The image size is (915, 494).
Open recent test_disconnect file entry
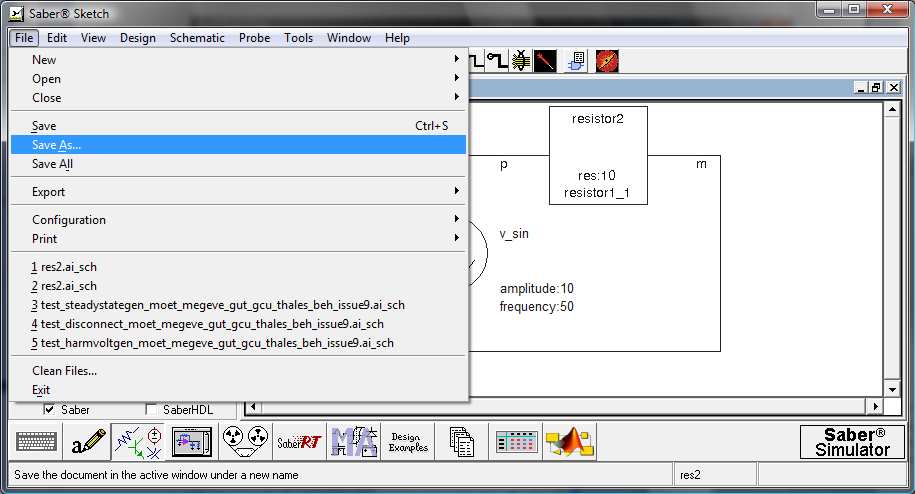click(238, 324)
